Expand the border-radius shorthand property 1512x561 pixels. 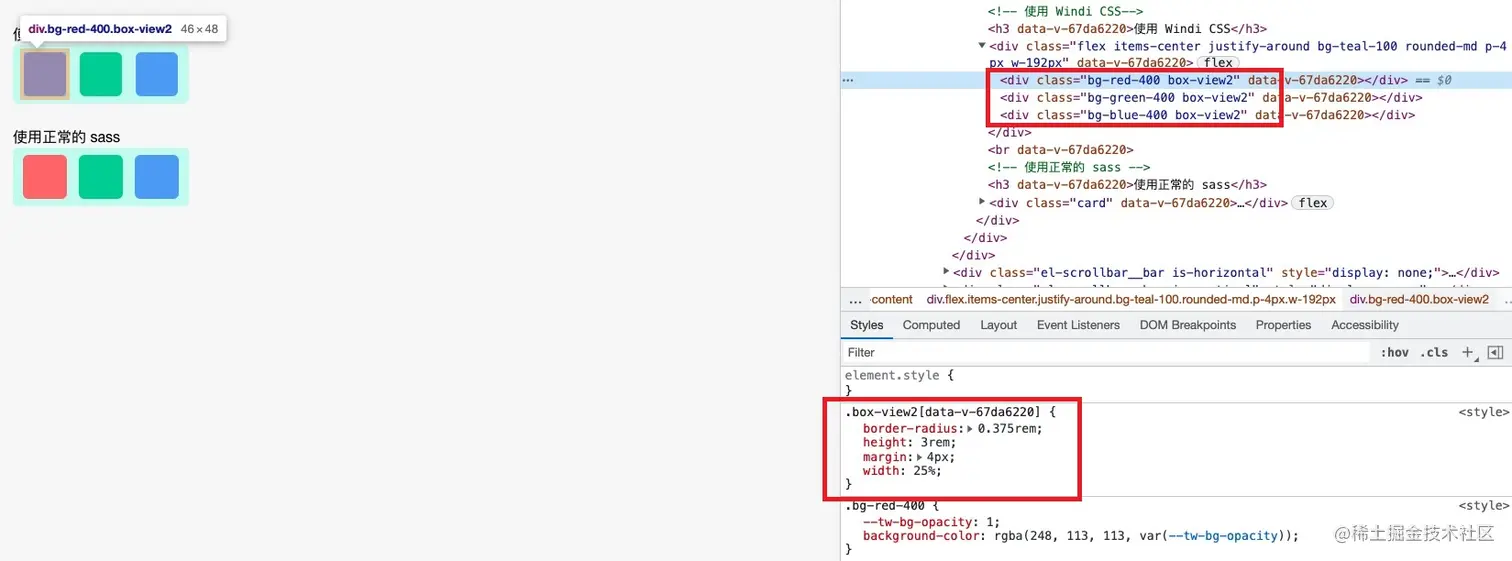pyautogui.click(x=970, y=428)
